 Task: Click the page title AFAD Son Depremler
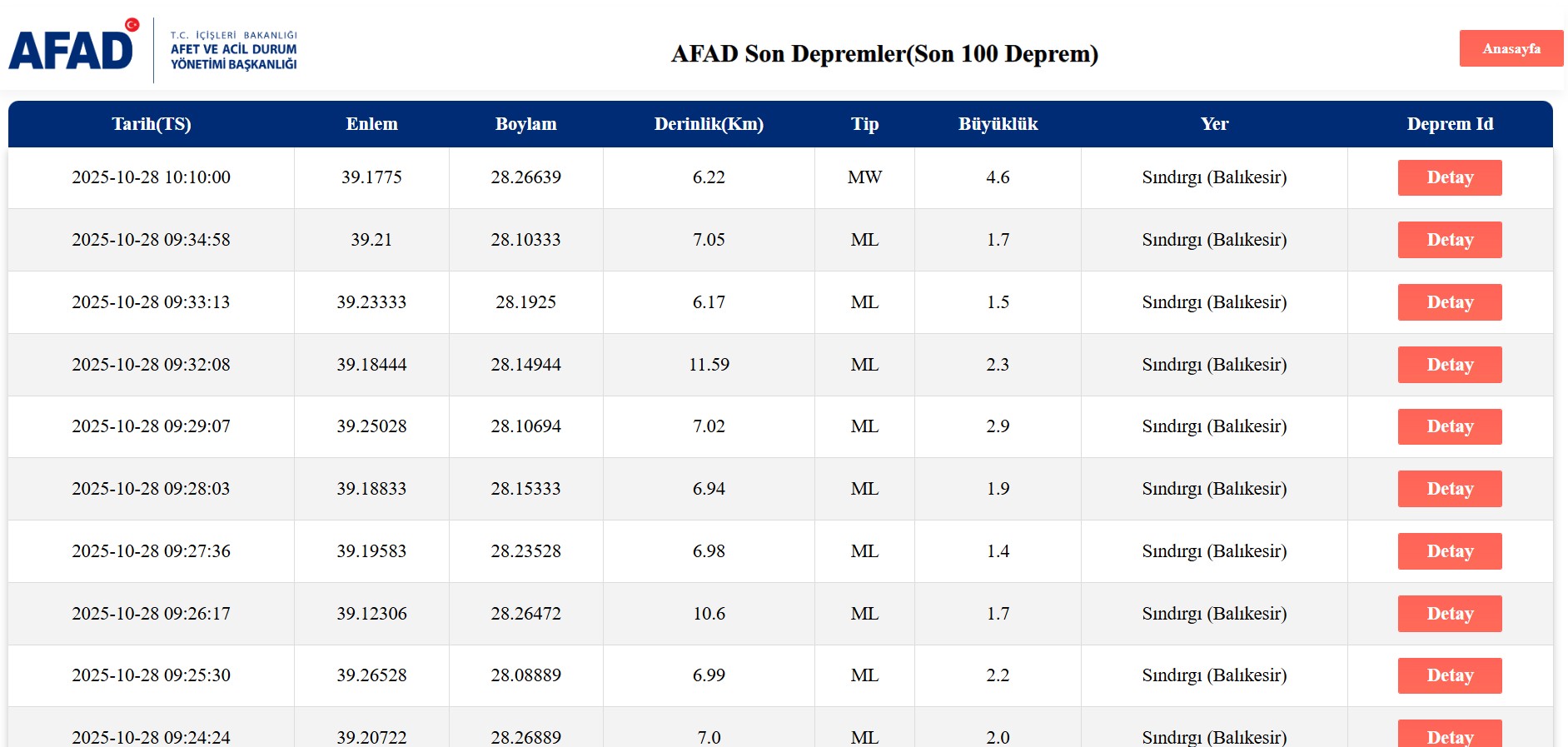click(884, 54)
